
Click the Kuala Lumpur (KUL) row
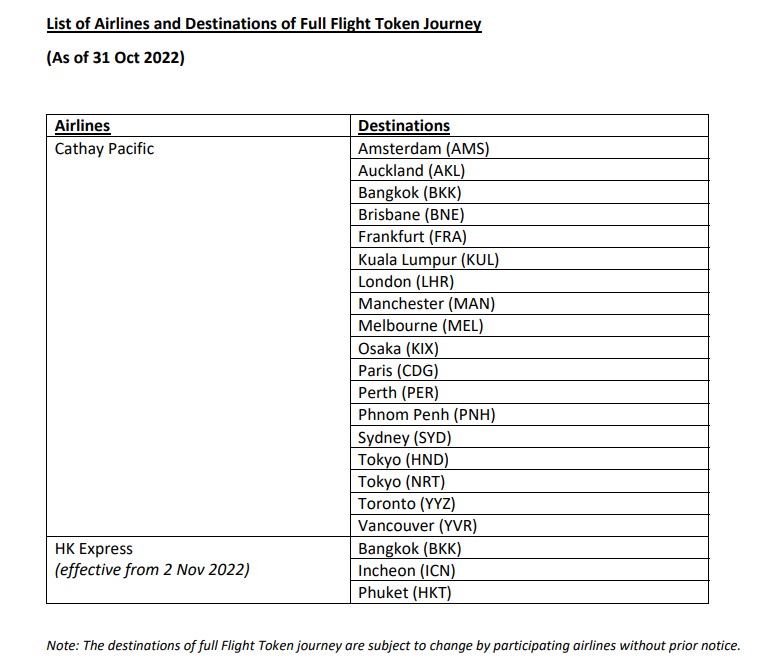tap(529, 259)
